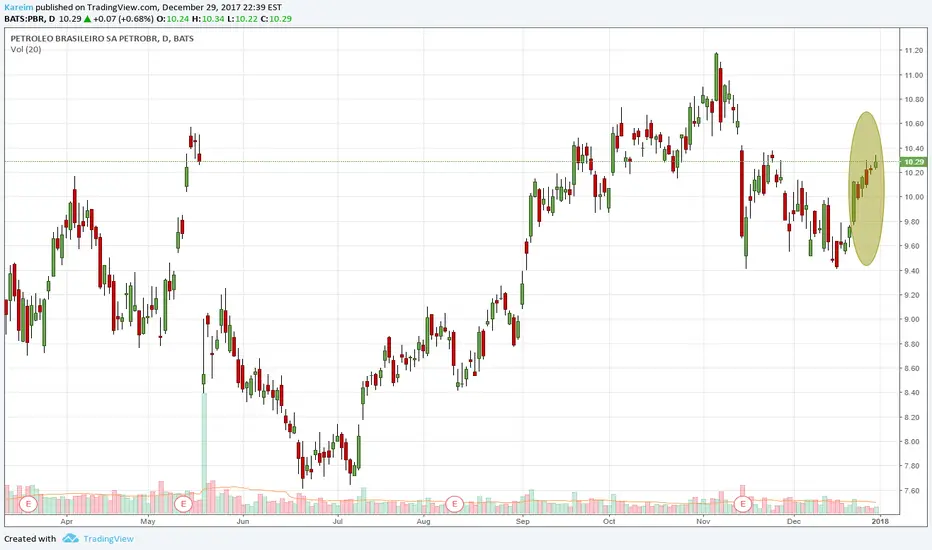This screenshot has width=932, height=550.
Task: Click the 10.40 price axis label
Action: (x=914, y=149)
